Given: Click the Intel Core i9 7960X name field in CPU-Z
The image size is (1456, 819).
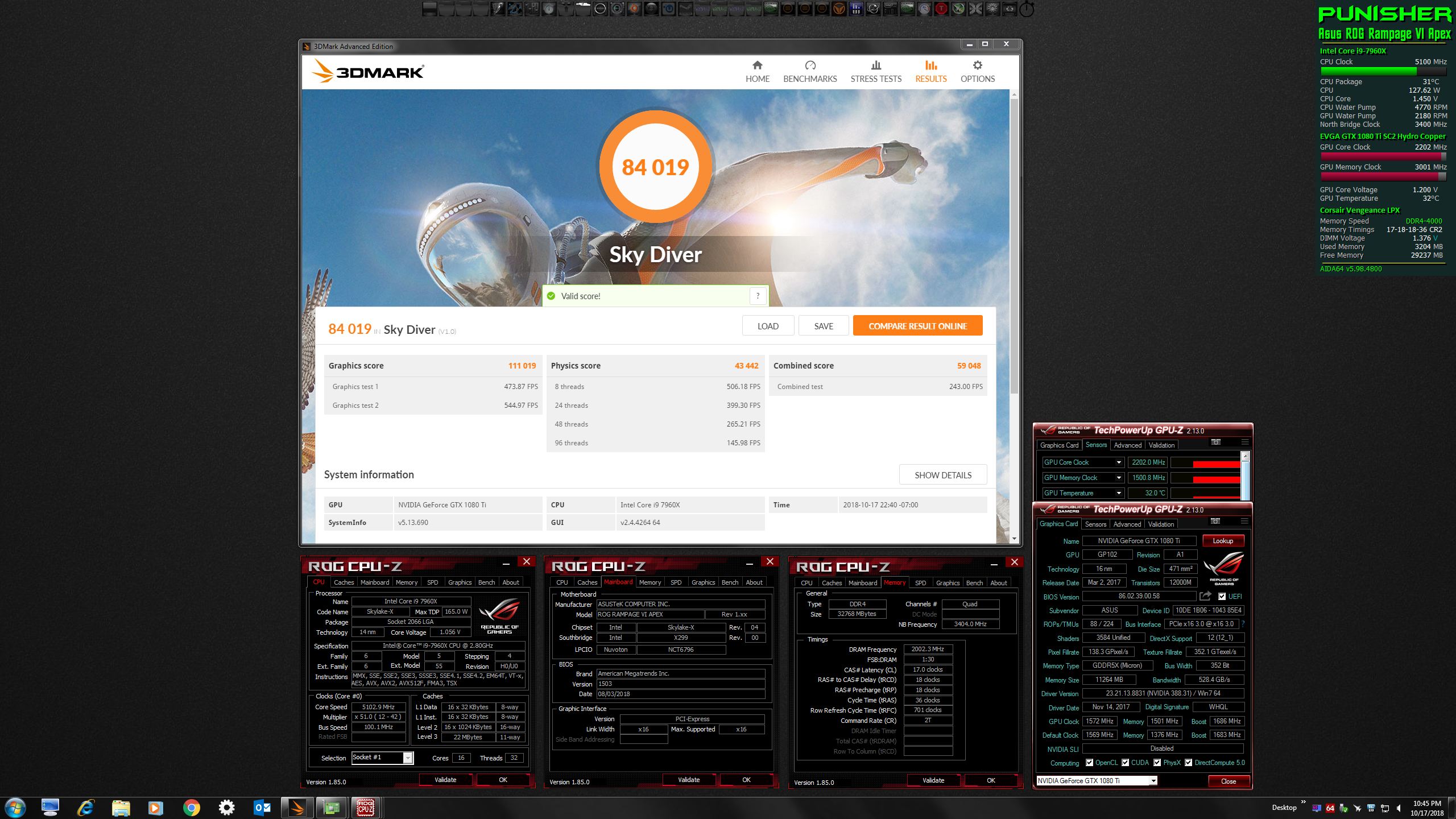Looking at the screenshot, I should point(411,601).
